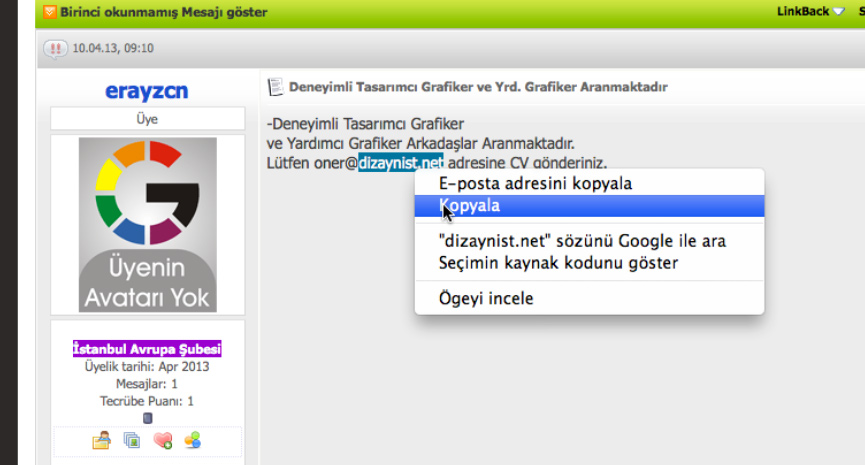Click the member avatar placeholder image
The width and height of the screenshot is (865, 465).
click(147, 224)
